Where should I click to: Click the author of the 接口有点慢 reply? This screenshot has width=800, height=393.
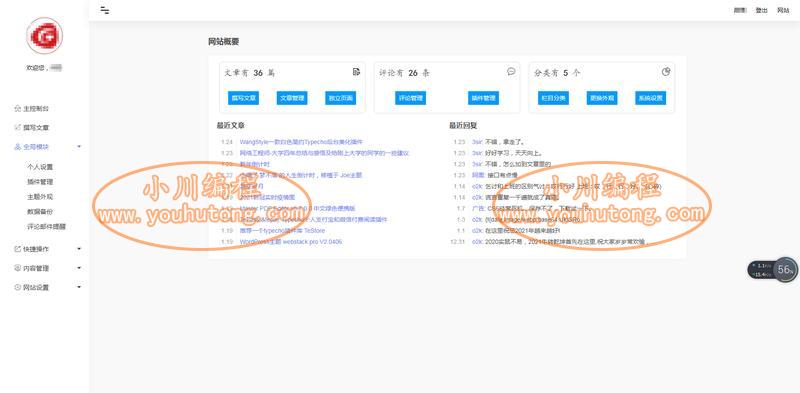click(478, 175)
